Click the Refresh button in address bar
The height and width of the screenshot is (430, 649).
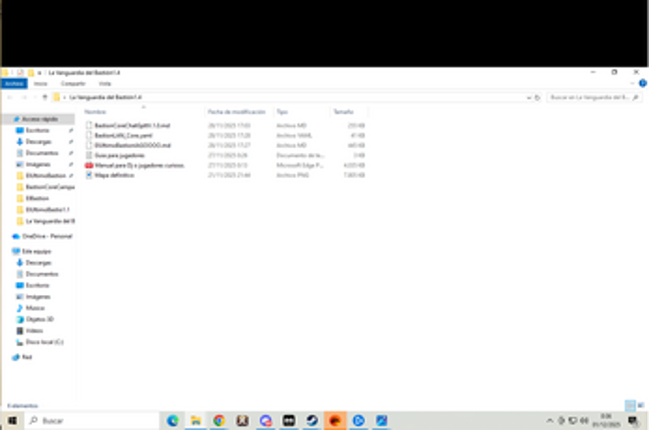tap(539, 98)
